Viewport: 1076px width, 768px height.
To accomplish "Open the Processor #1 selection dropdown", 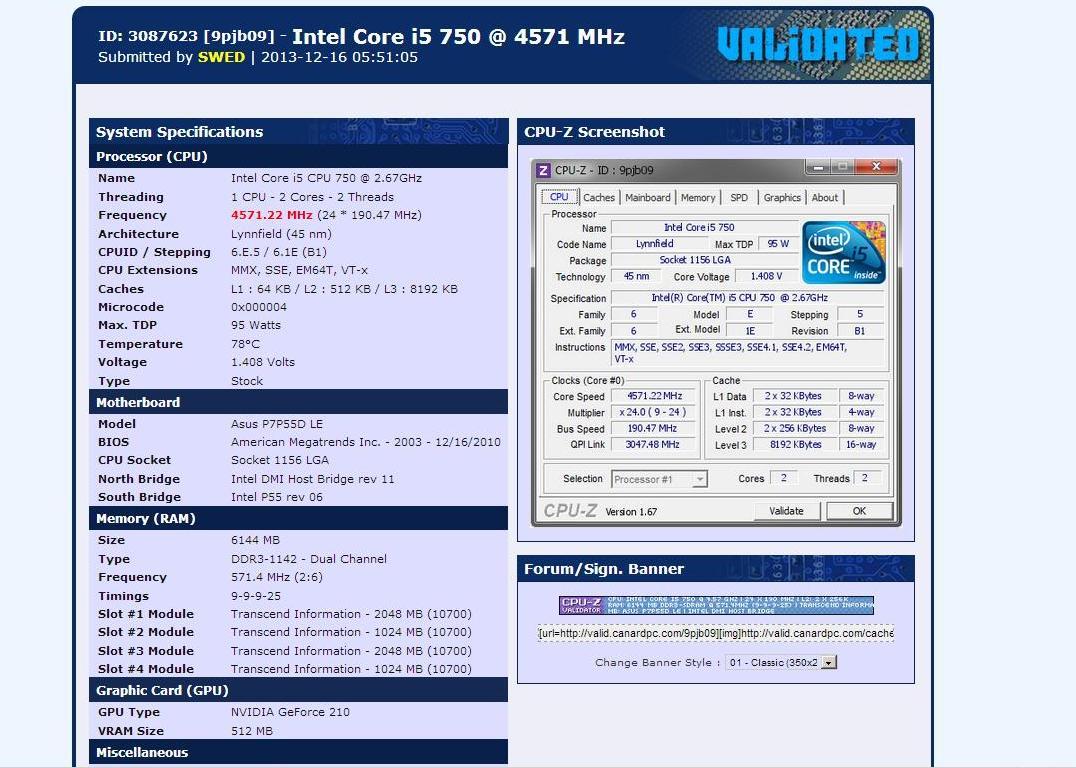I will point(659,479).
